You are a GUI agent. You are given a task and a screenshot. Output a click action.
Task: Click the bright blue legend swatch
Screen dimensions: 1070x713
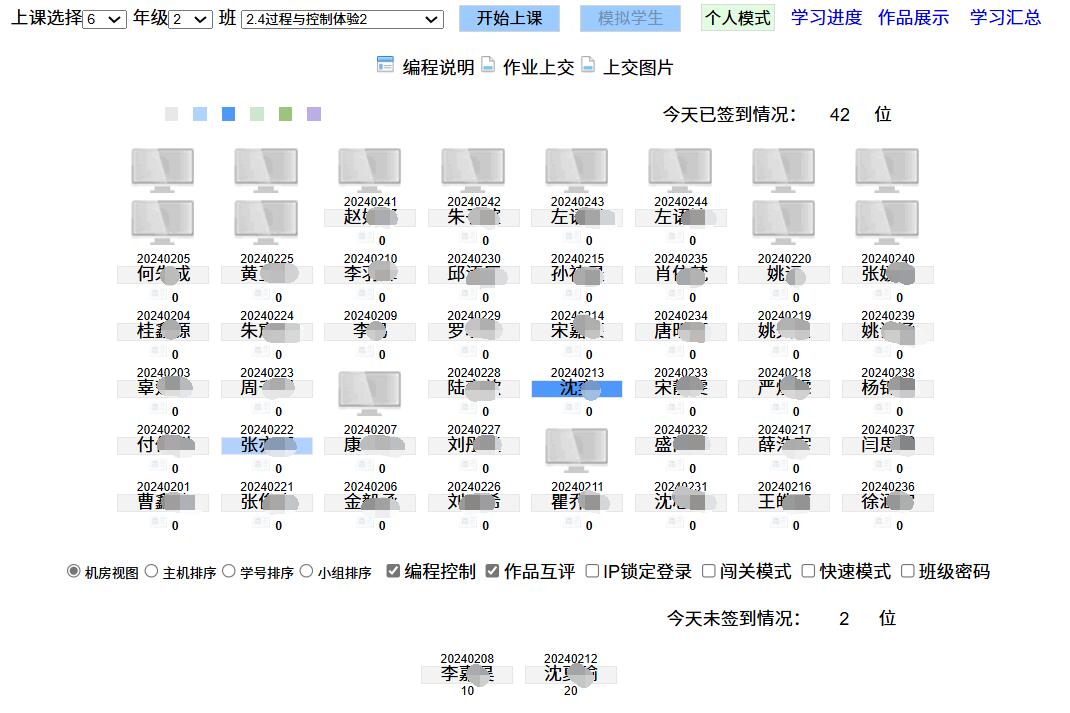coord(229,114)
